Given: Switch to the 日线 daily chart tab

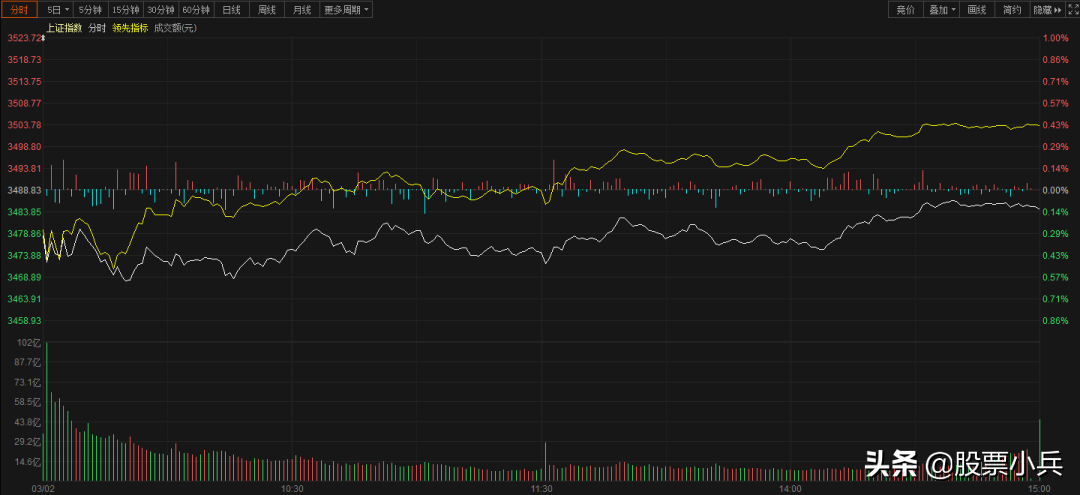Looking at the screenshot, I should 231,9.
